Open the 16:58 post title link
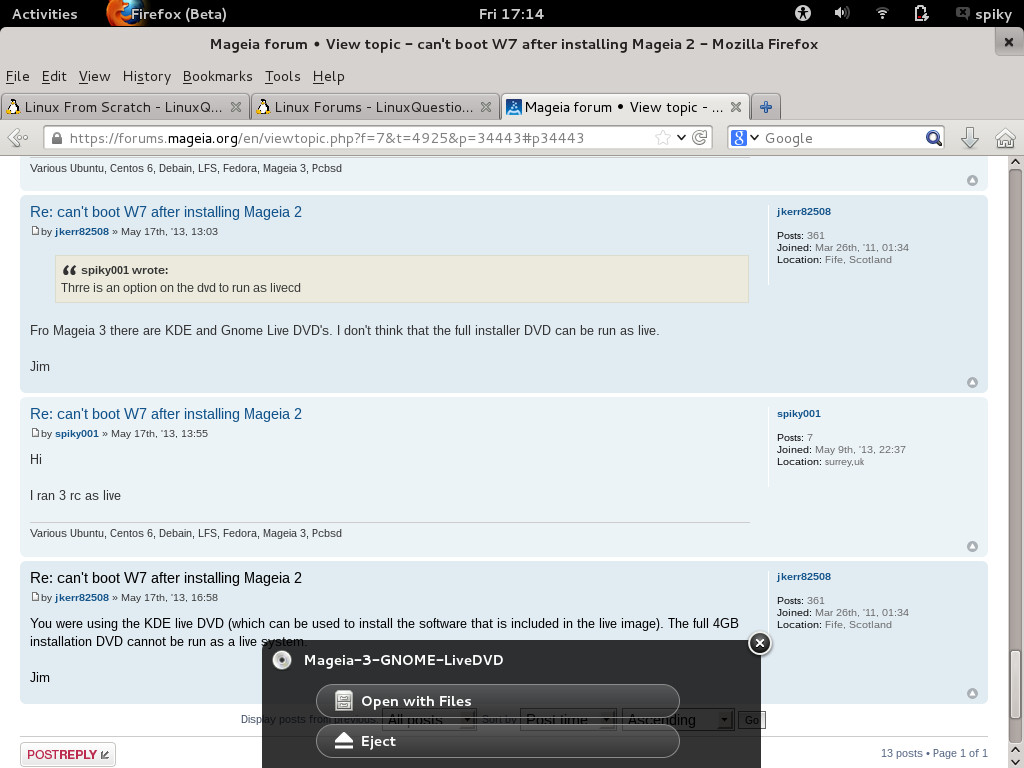Screen dimensions: 1024x768 pyautogui.click(x=166, y=577)
